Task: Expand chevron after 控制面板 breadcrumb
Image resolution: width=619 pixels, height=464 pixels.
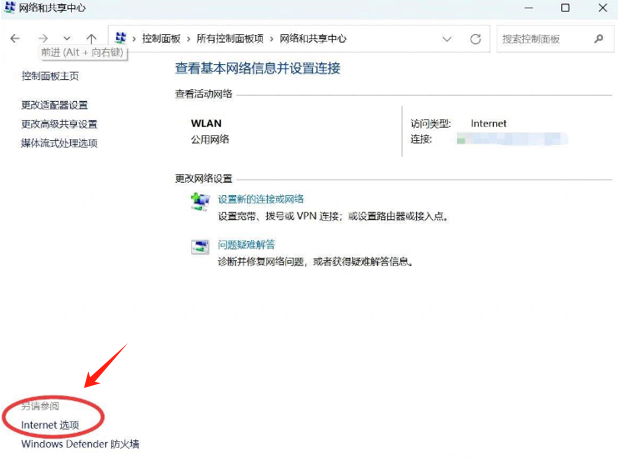Action: point(188,39)
